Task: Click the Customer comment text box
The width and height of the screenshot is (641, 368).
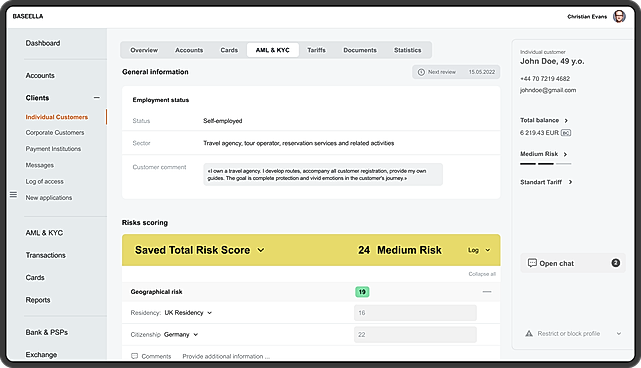Action: tap(323, 175)
